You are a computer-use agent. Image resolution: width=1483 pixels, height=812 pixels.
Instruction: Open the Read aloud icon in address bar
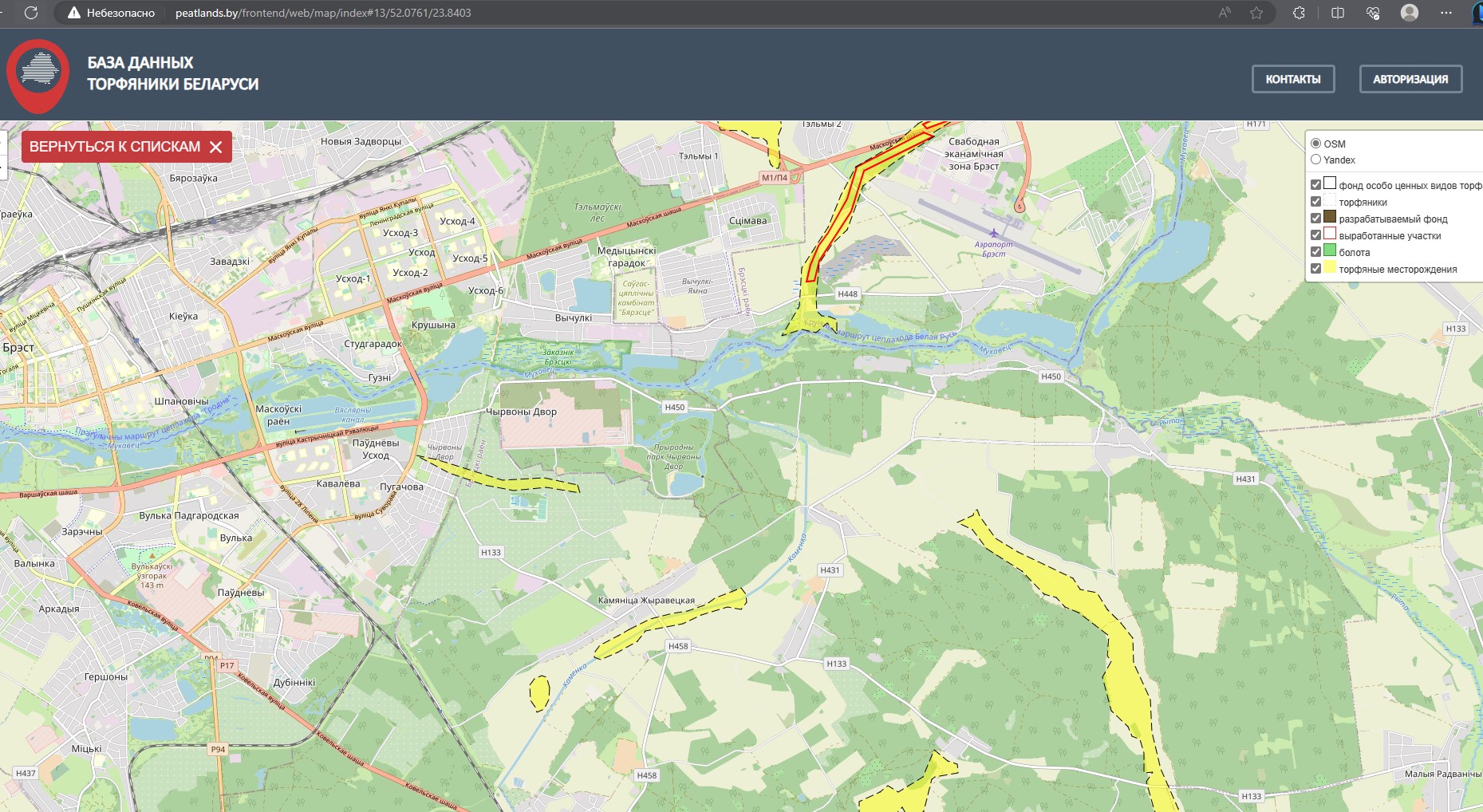pos(1225,13)
